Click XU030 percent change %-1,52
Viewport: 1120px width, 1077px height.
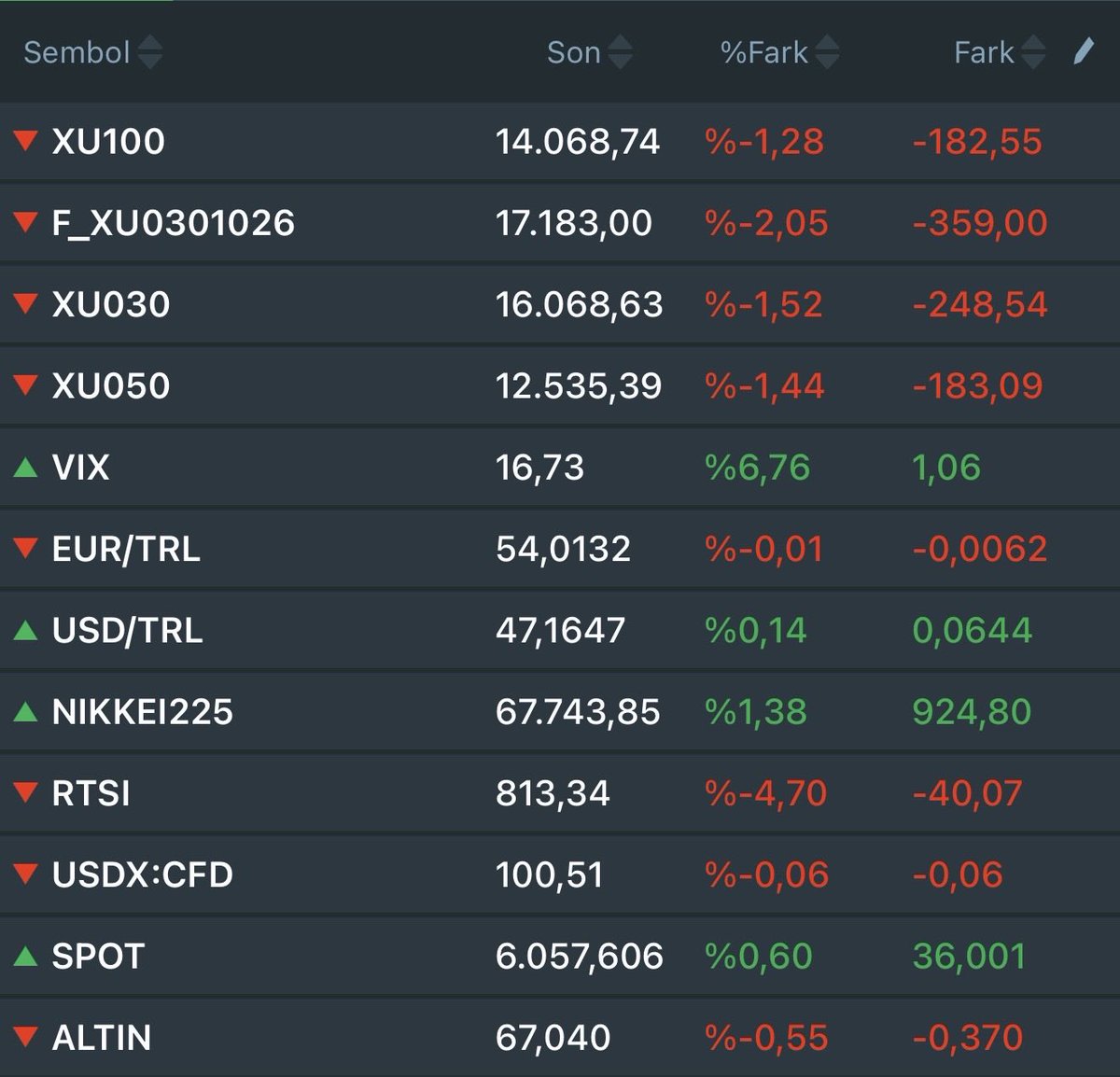pyautogui.click(x=763, y=304)
